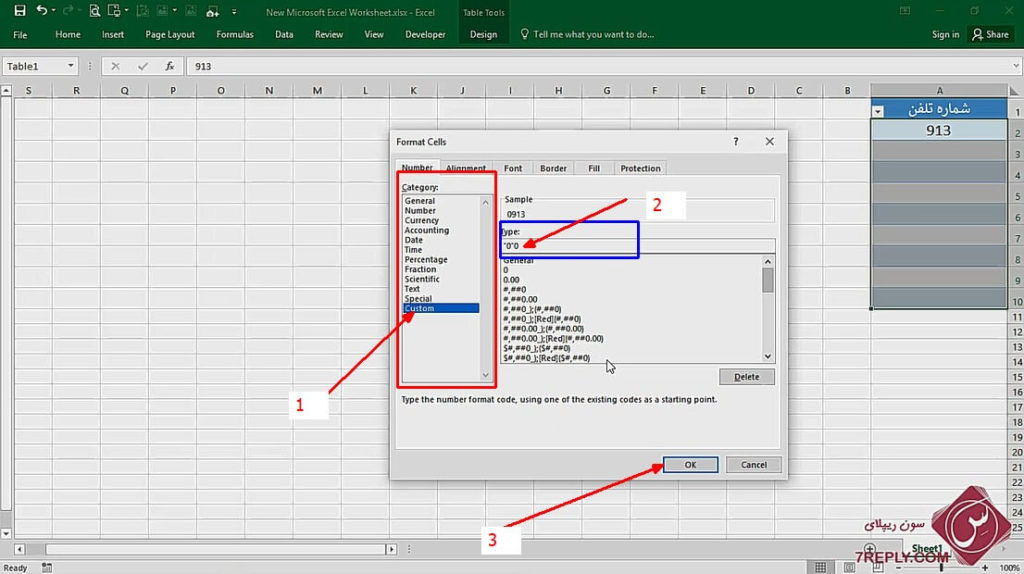Click the cancel X icon in formula bar
This screenshot has height=574, width=1024.
(116, 66)
